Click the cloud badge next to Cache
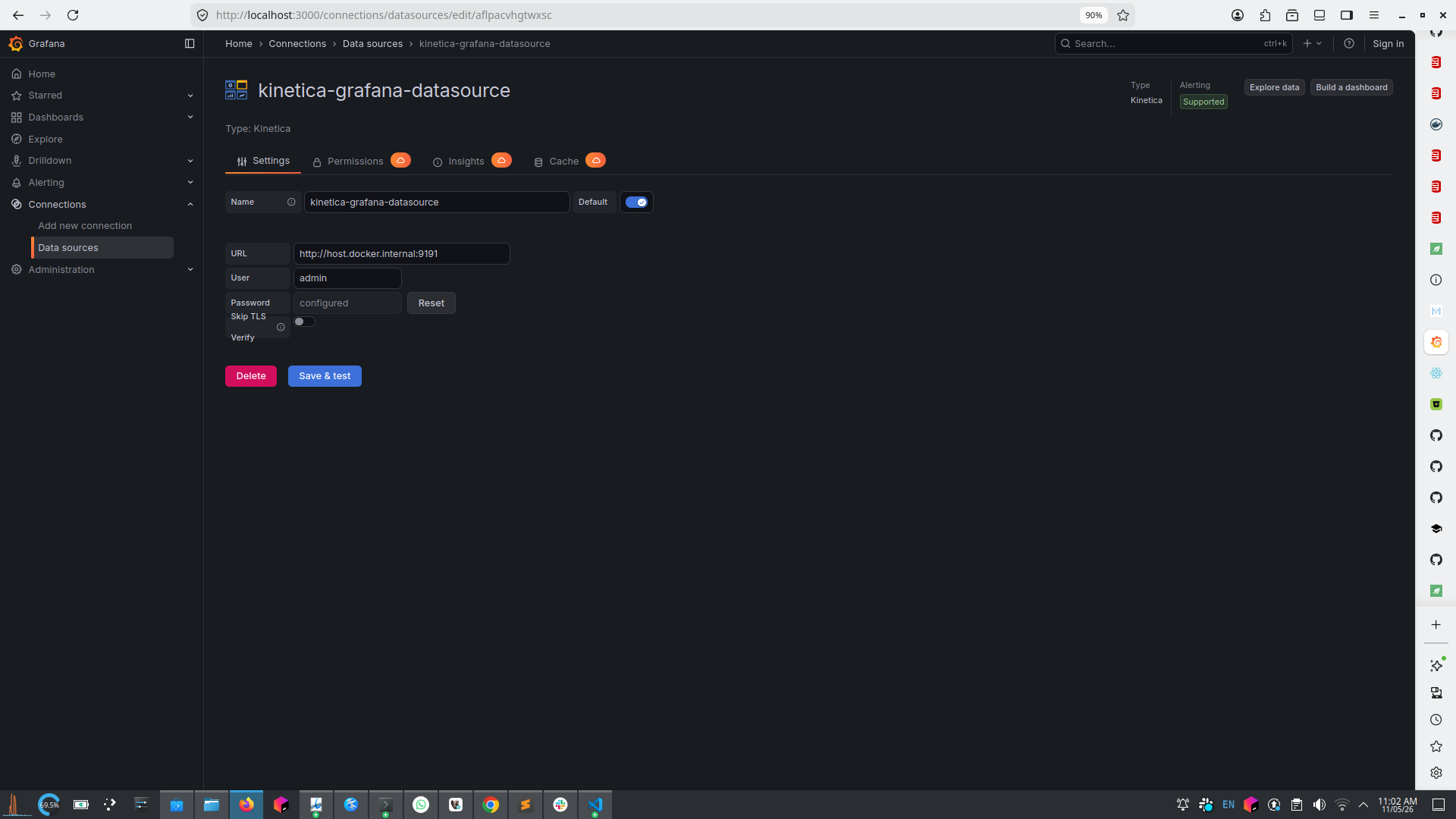Image resolution: width=1456 pixels, height=819 pixels. [x=596, y=161]
